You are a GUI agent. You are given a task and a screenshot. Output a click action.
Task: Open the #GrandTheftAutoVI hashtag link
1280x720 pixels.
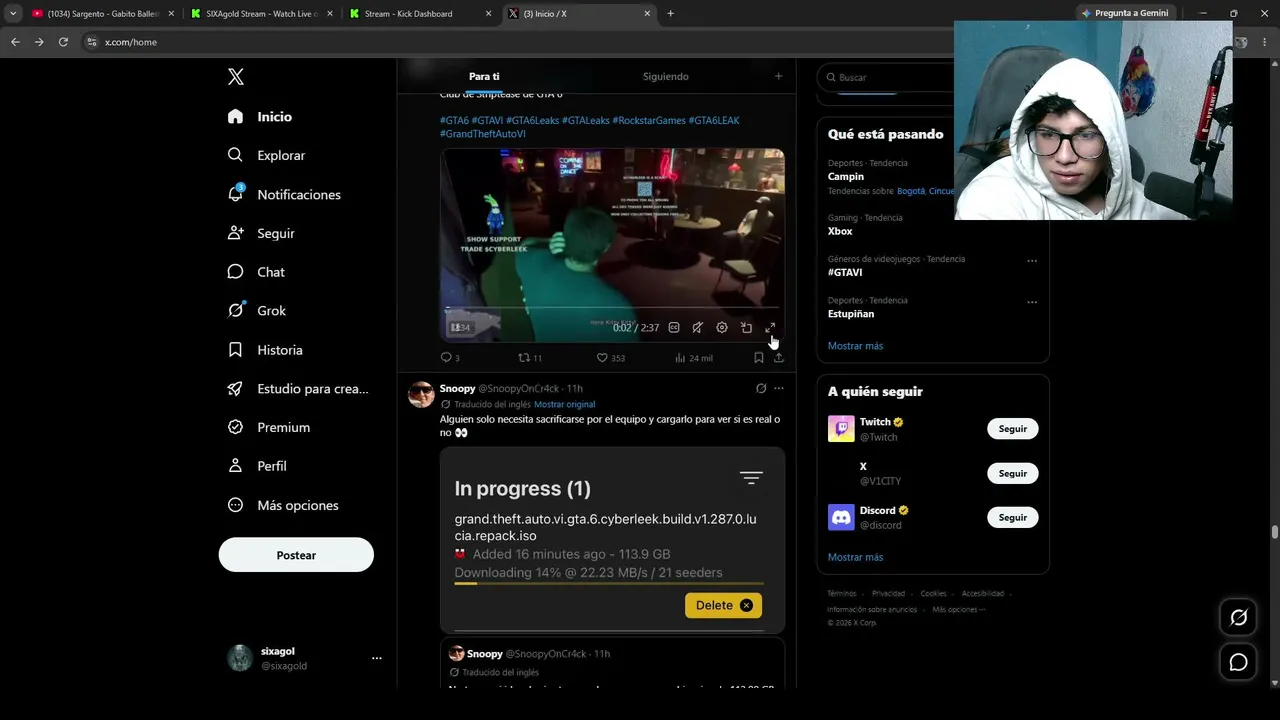(483, 134)
